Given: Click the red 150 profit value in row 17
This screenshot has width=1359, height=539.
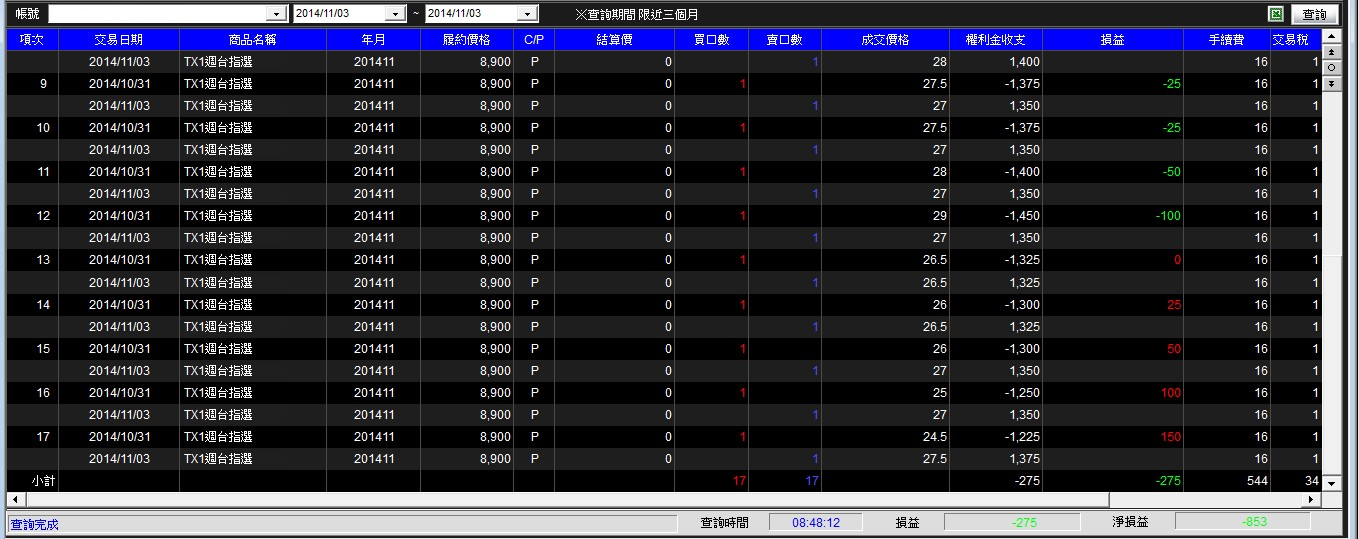Looking at the screenshot, I should [x=1171, y=437].
